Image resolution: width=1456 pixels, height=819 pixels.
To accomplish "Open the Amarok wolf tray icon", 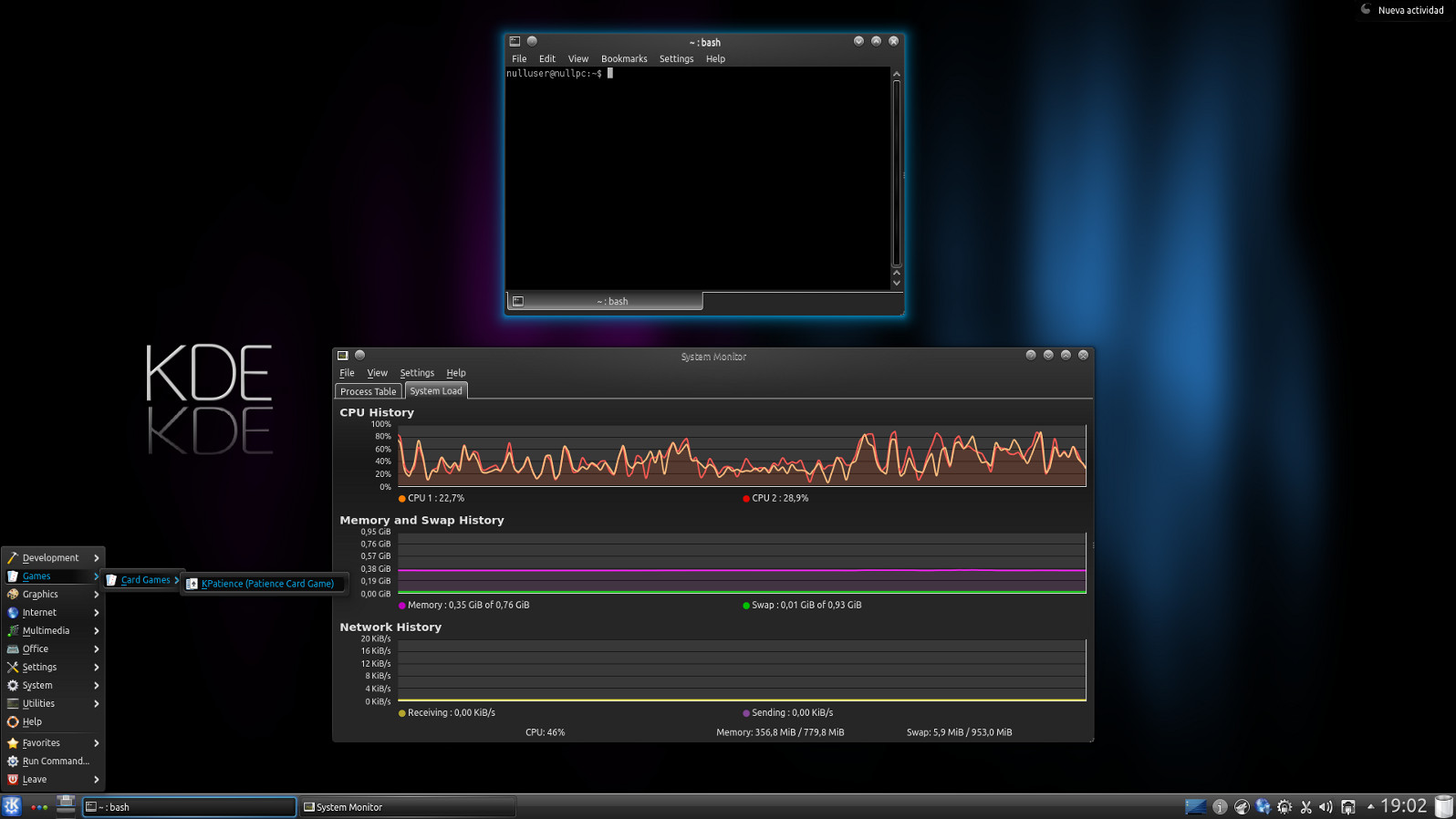I will click(x=1242, y=807).
